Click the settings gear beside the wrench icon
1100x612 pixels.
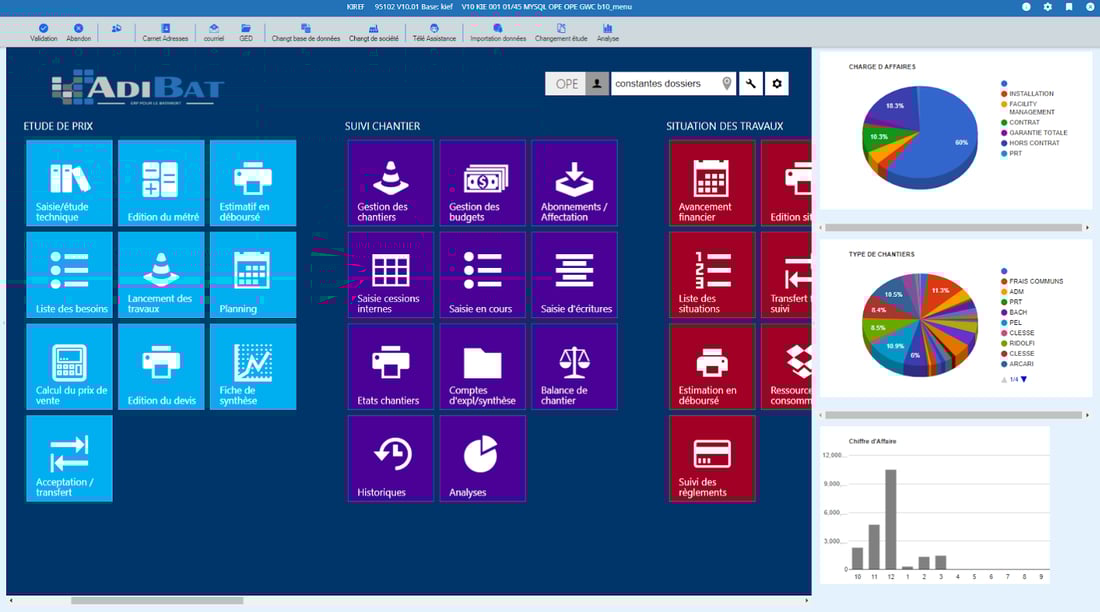(x=777, y=83)
